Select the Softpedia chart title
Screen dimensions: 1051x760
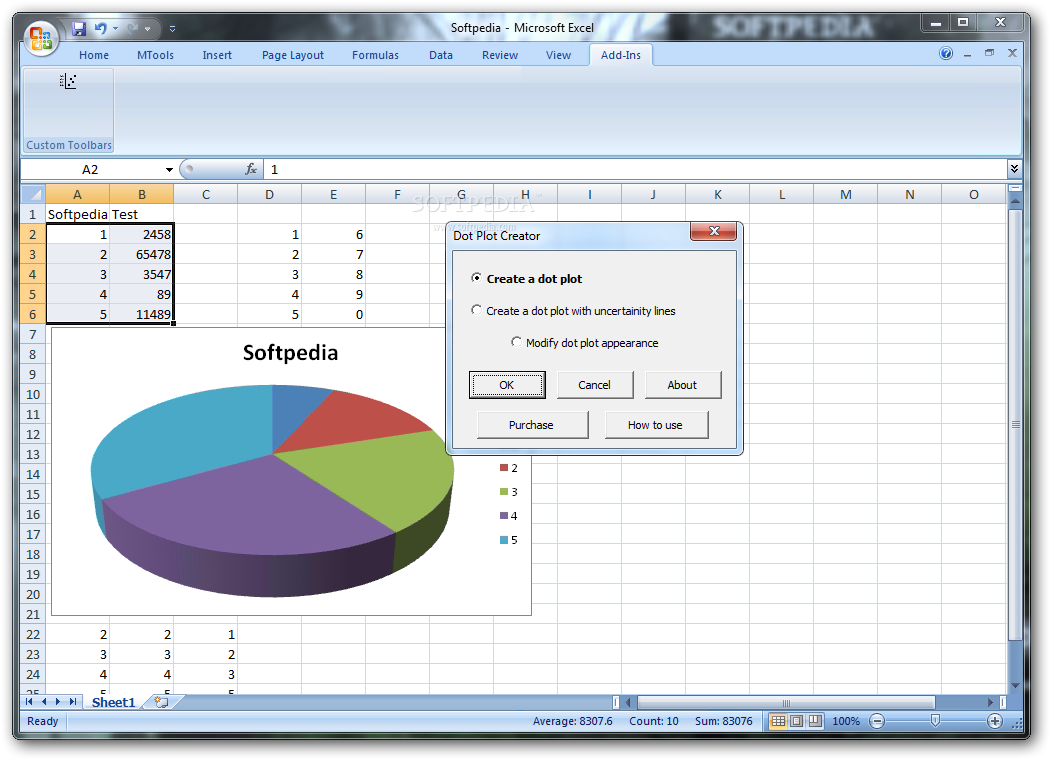coord(290,353)
